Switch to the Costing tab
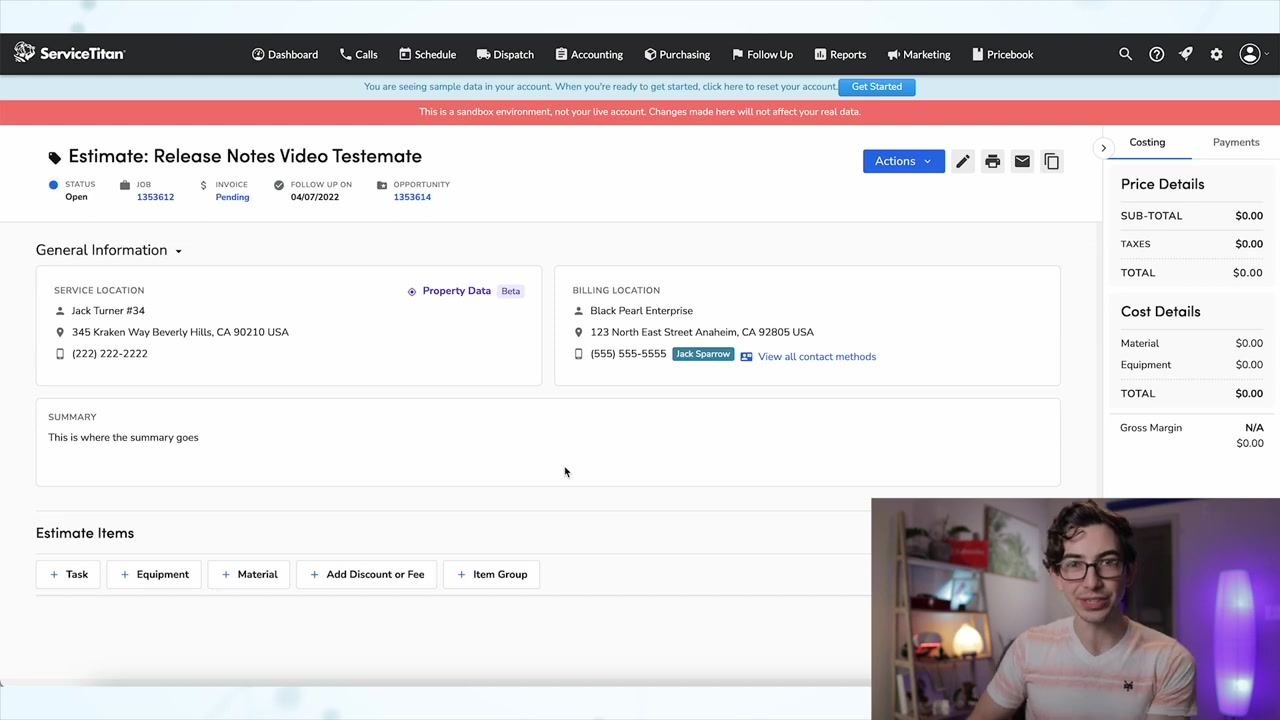 (x=1147, y=142)
